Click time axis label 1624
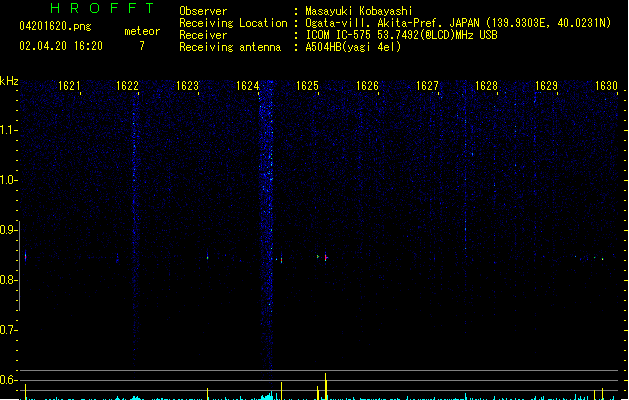This screenshot has height=400, width=629. click(x=248, y=86)
